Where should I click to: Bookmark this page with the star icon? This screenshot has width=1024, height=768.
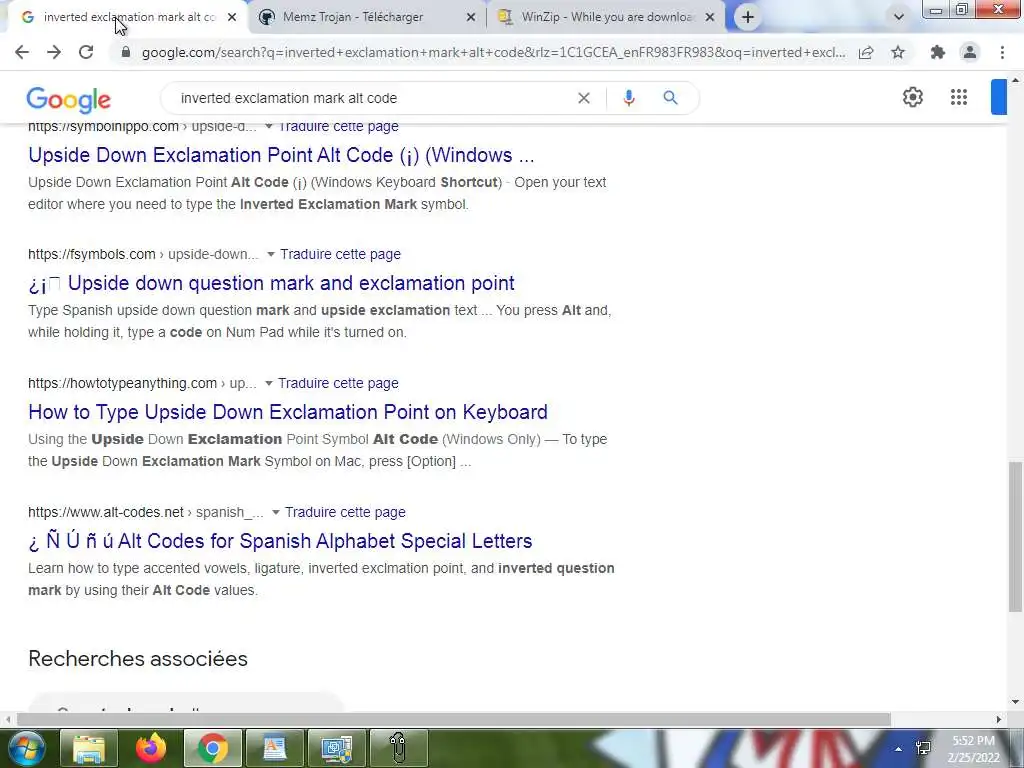click(x=898, y=52)
